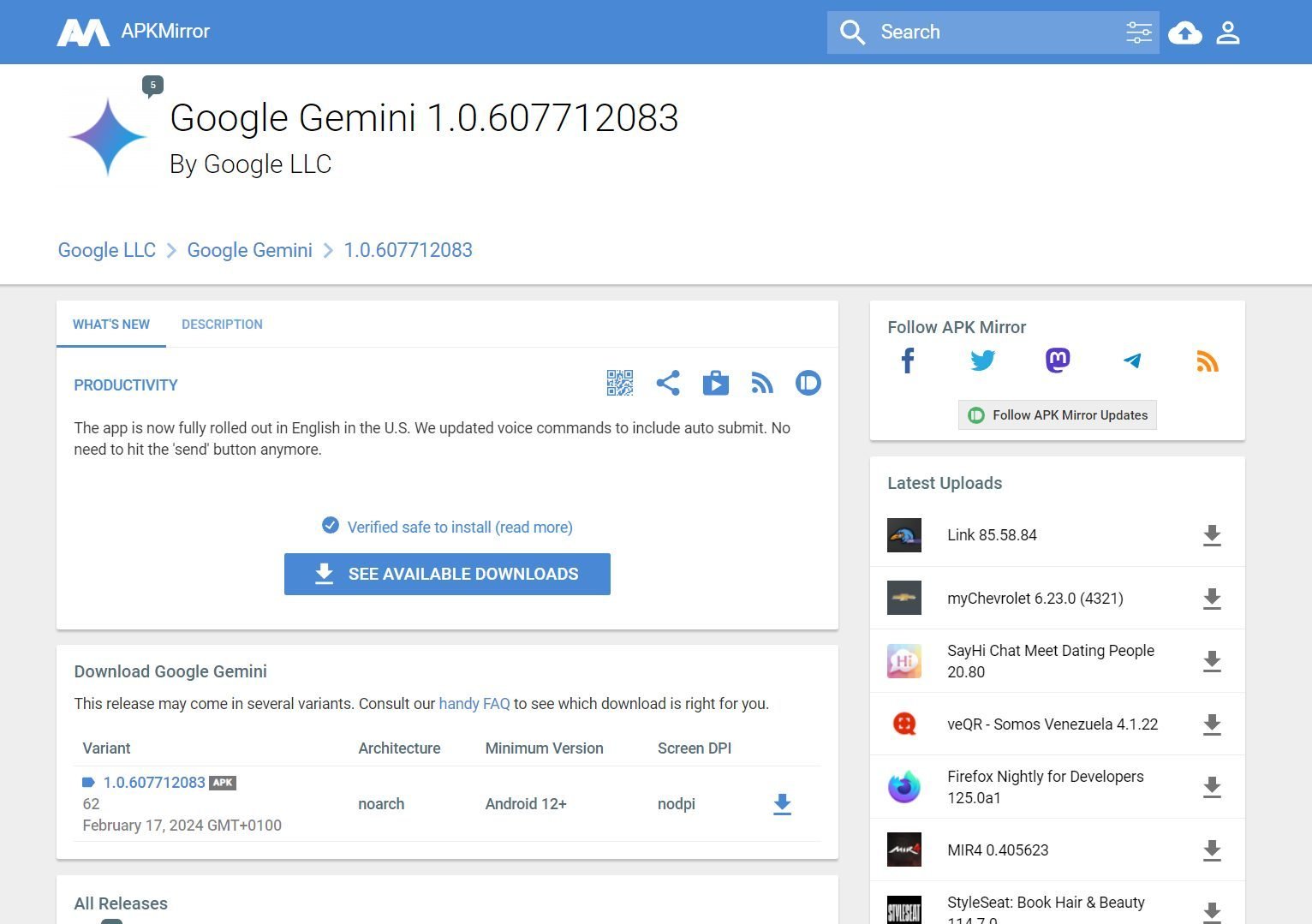Click Firefox Nightly app thumbnail

[x=904, y=787]
